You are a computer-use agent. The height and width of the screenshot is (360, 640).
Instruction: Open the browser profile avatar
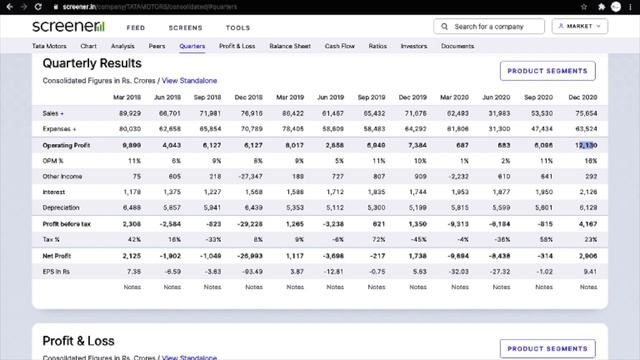coord(616,7)
